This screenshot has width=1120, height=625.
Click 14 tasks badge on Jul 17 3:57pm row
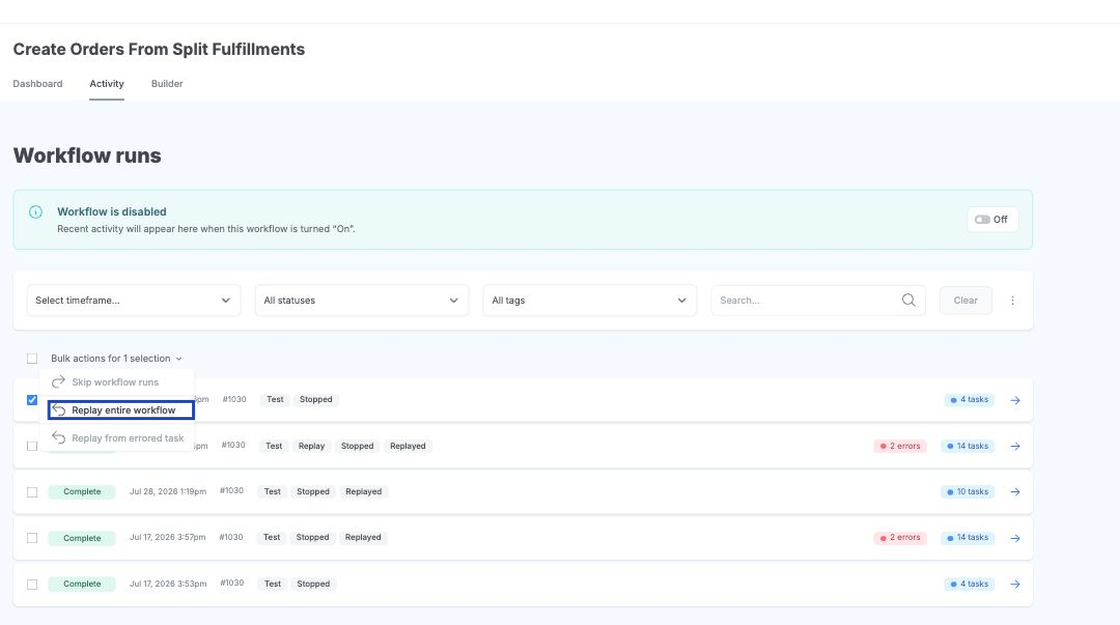point(968,538)
